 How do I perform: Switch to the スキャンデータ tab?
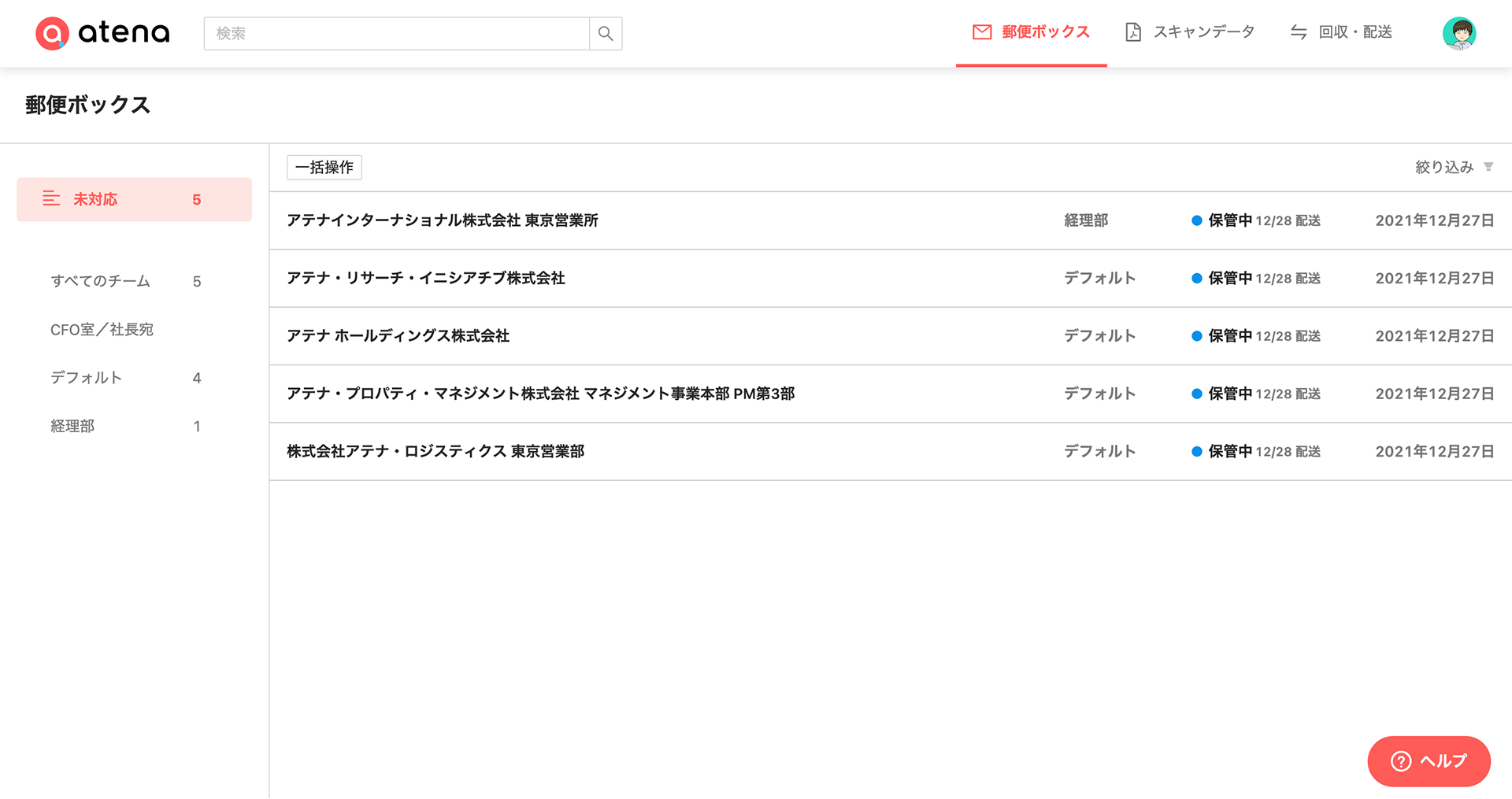tap(1189, 32)
